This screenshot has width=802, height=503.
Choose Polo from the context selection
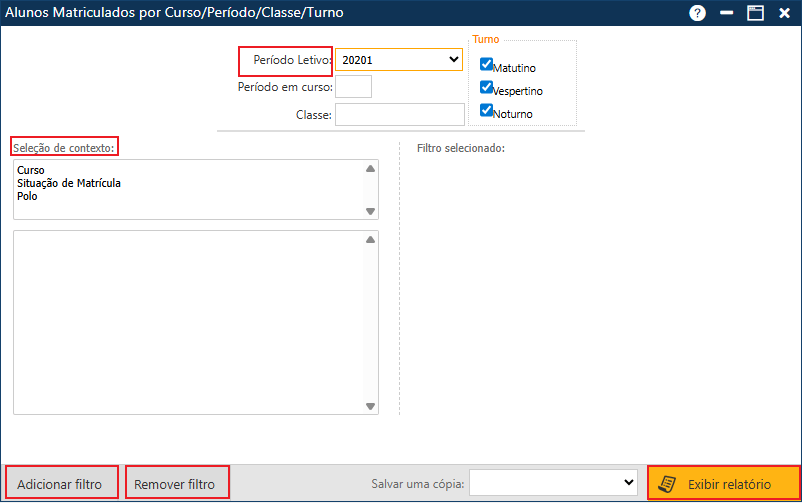tap(27, 196)
